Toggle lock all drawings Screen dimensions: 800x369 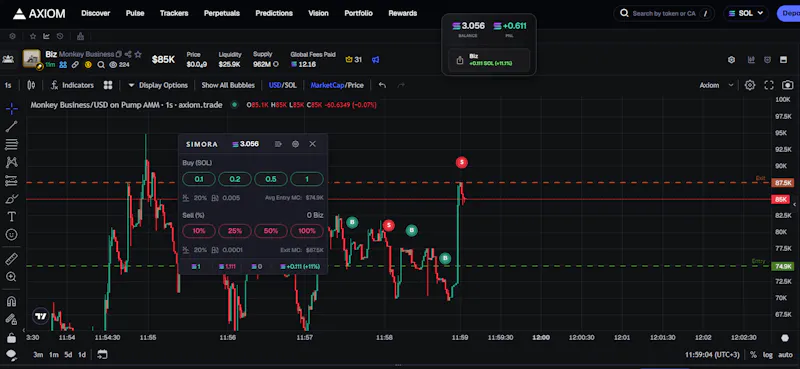(x=11, y=337)
